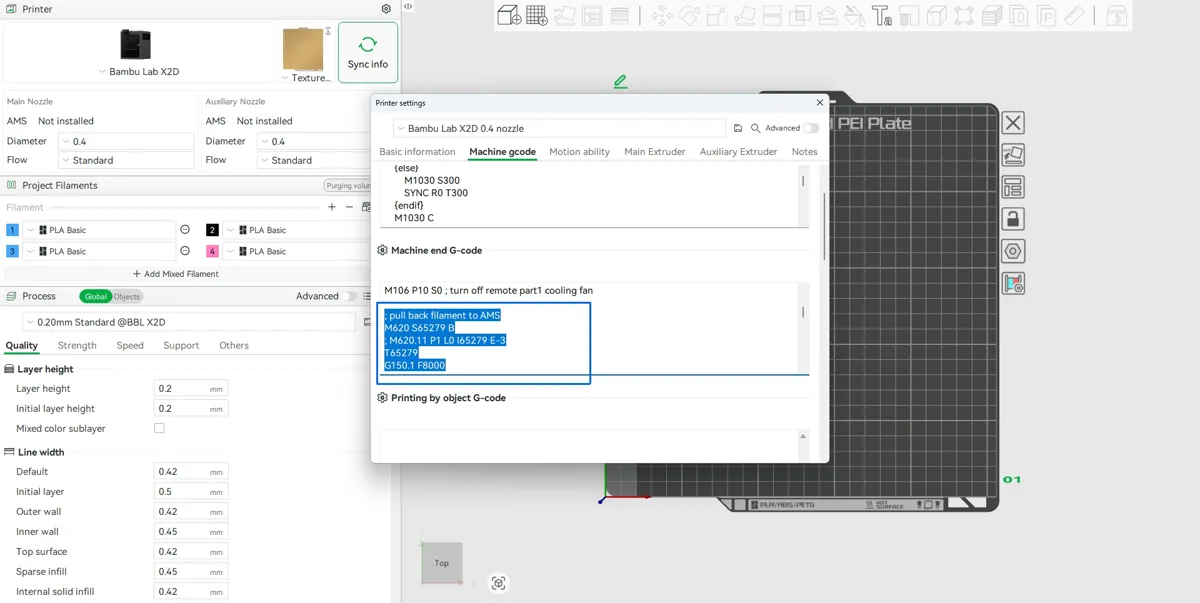This screenshot has width=1200, height=603.
Task: Click the Sync info button
Action: point(368,52)
